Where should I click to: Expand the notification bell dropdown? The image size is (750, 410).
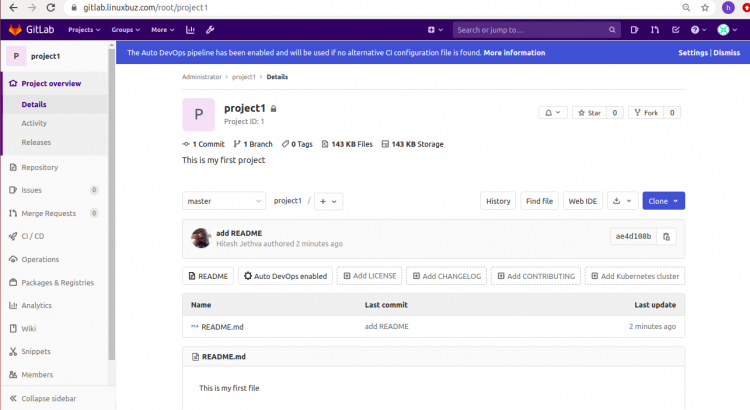(x=553, y=112)
